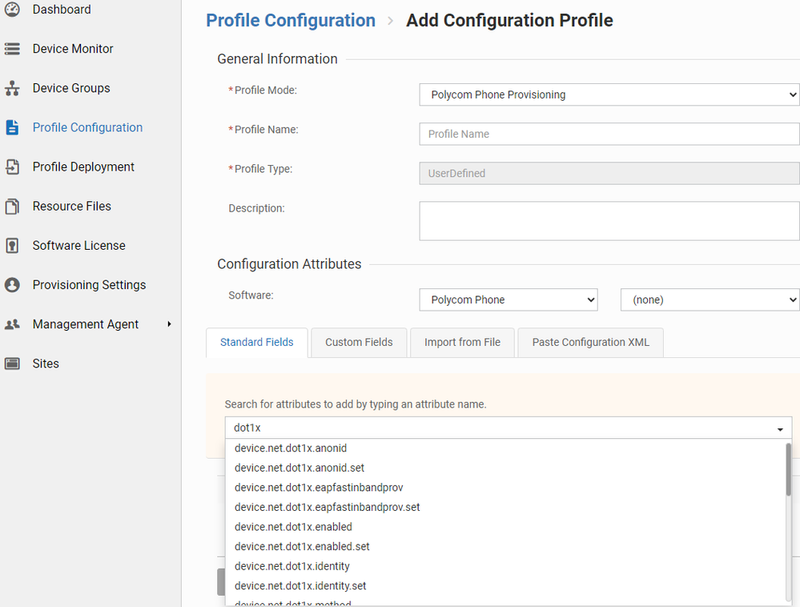Open the (none) version dropdown

[x=710, y=300]
